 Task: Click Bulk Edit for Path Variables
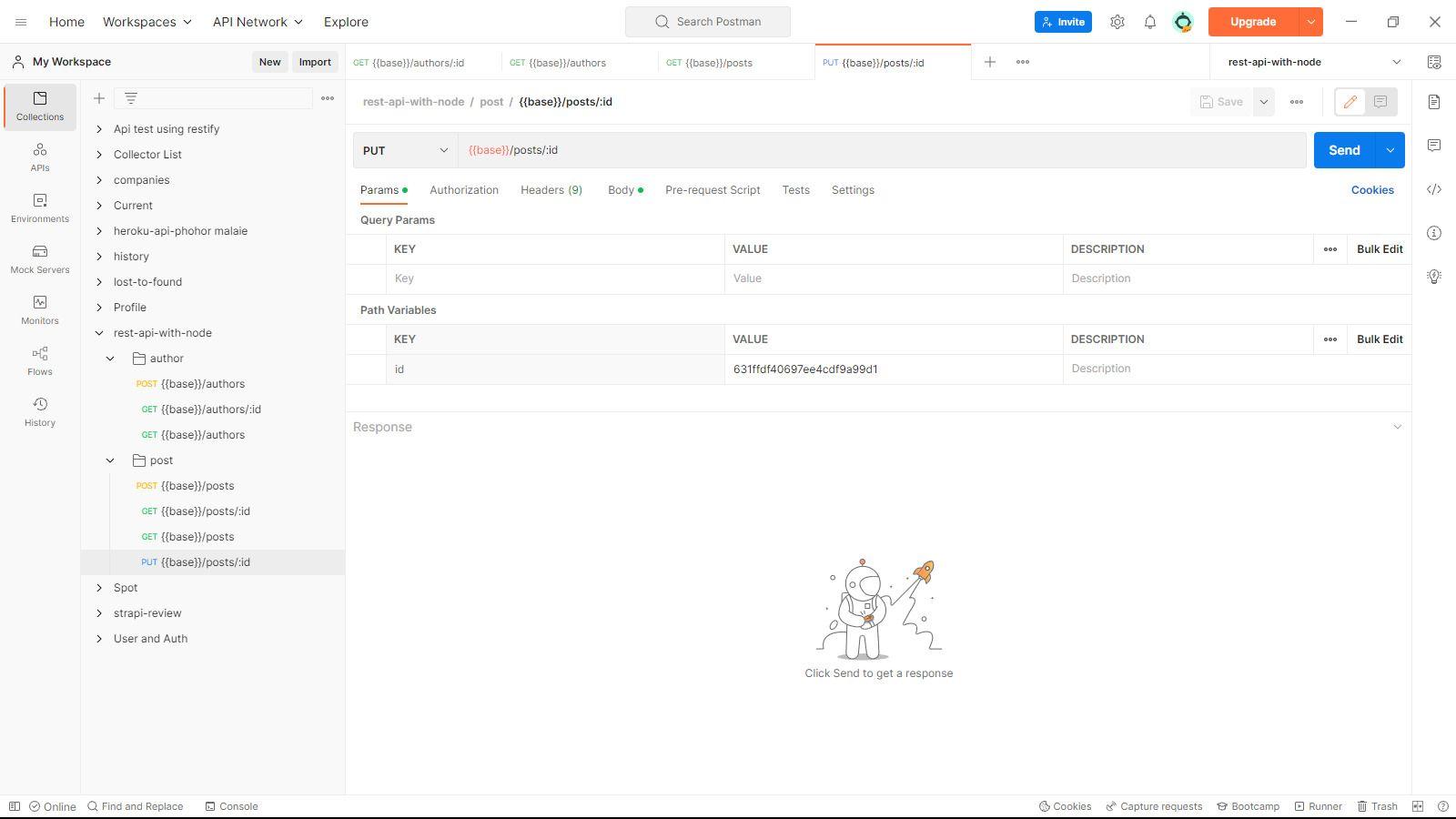tap(1380, 339)
